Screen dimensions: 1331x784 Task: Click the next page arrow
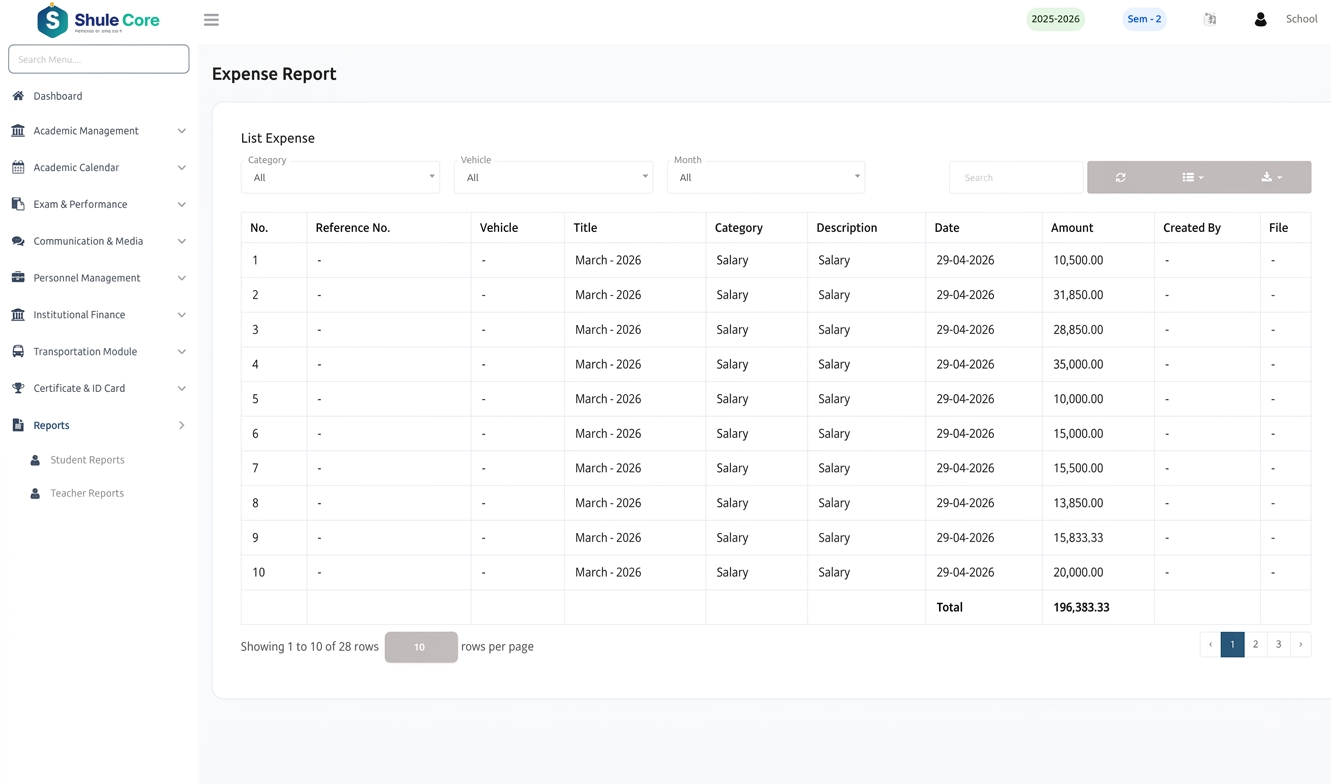point(1300,645)
